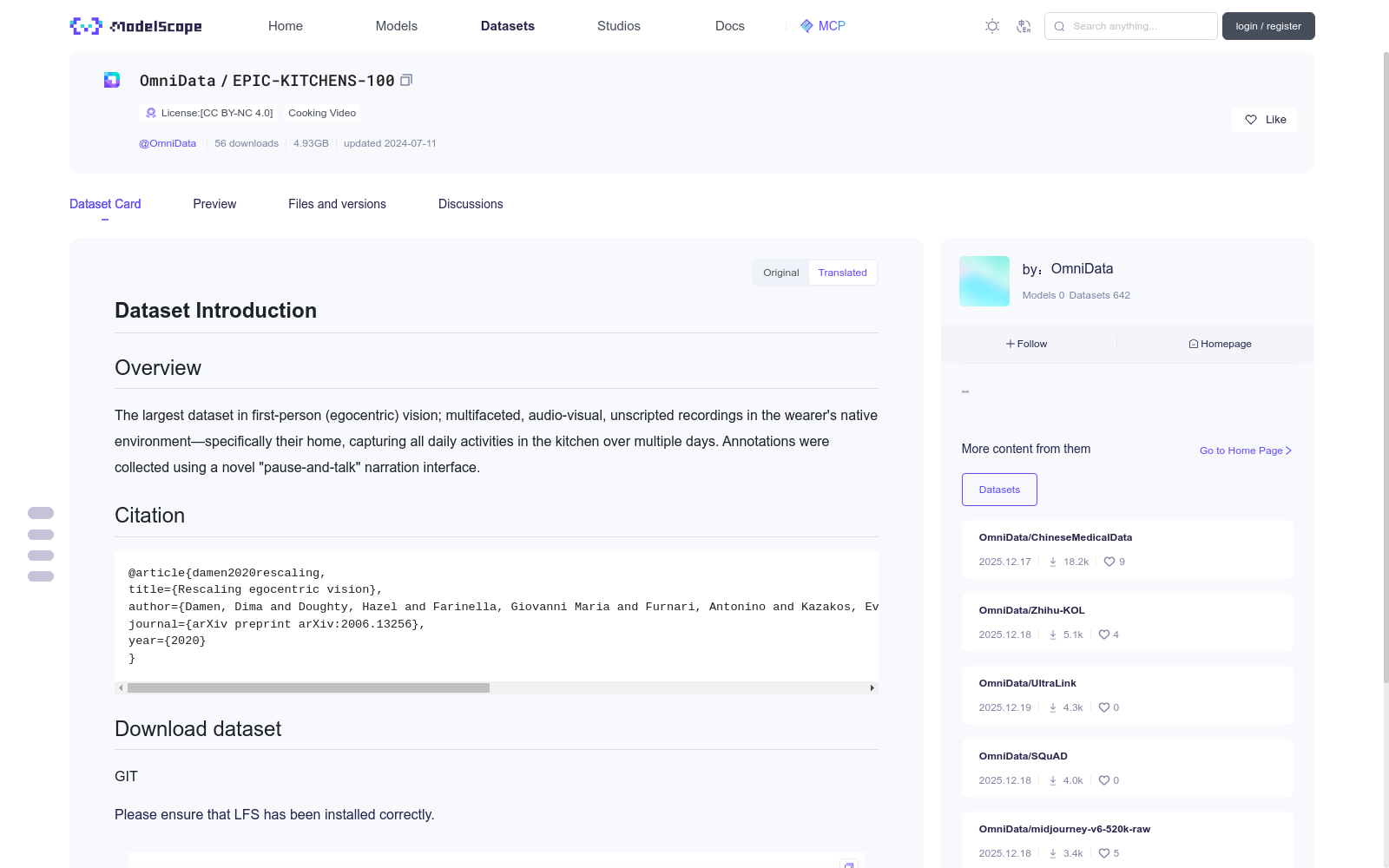
Task: Select the Datasets filter tab in sidebar
Action: pyautogui.click(x=999, y=490)
